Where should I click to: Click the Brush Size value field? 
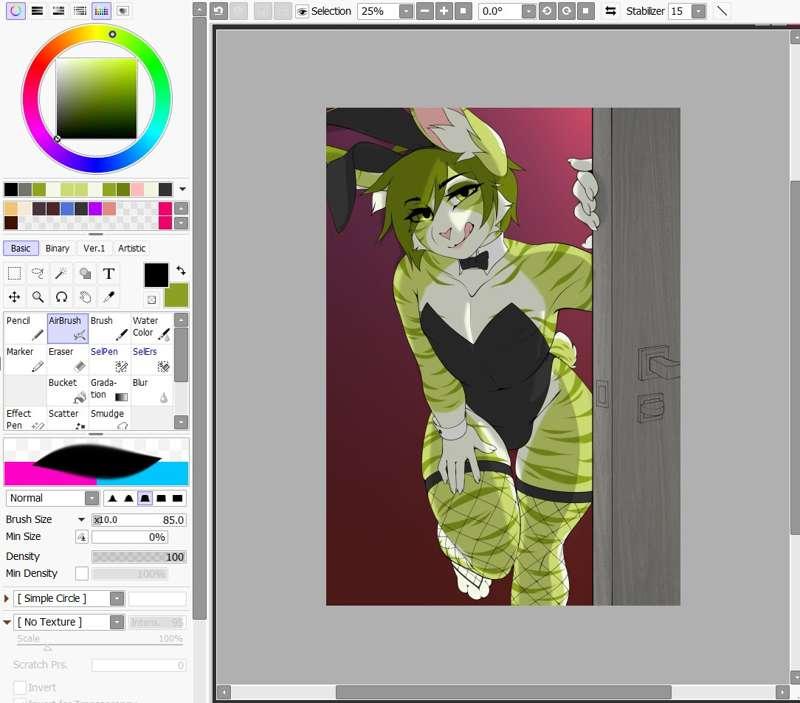(138, 520)
